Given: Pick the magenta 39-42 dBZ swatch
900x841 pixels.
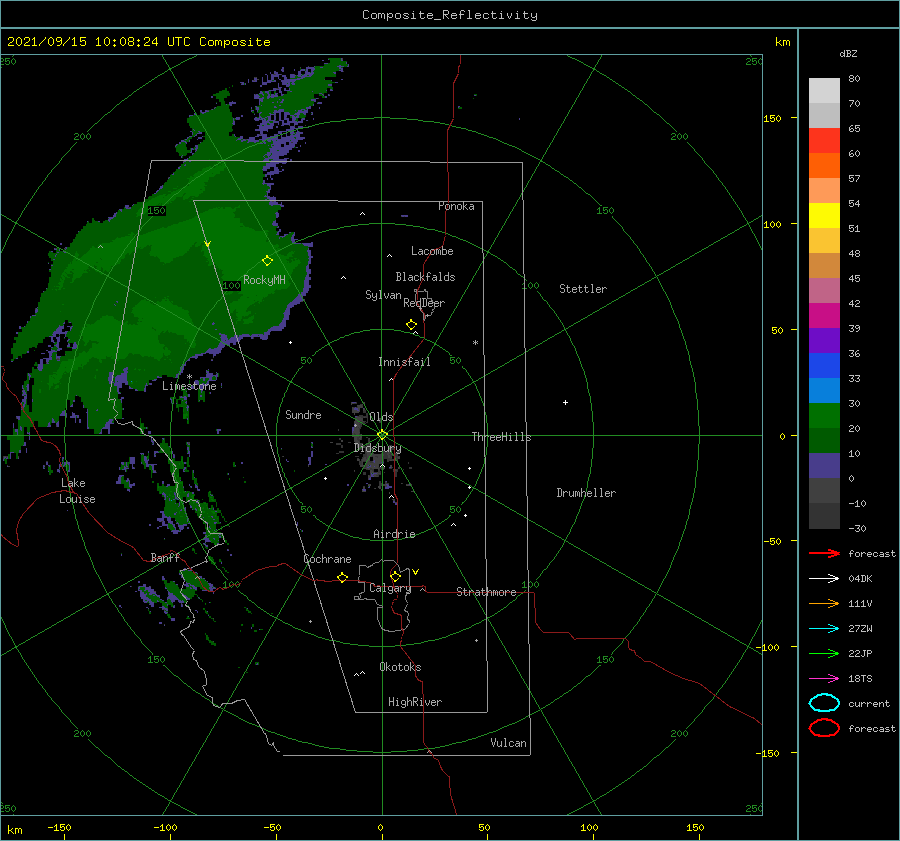Looking at the screenshot, I should pos(824,315).
